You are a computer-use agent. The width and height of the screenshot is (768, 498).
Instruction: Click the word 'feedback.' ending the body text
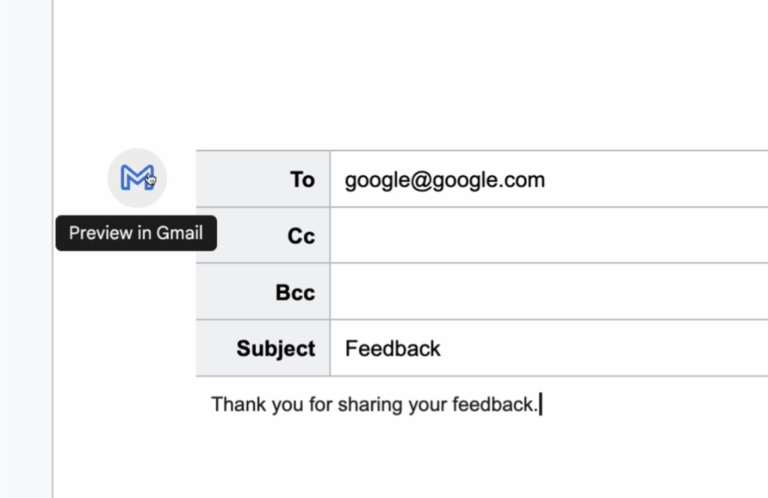[x=495, y=404]
